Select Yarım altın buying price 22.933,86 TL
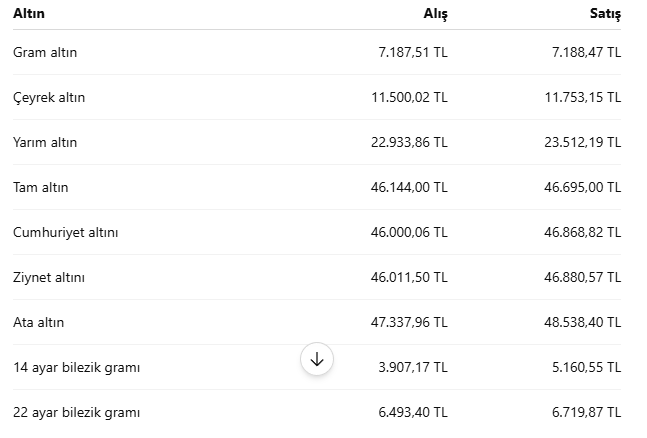The image size is (647, 438). click(x=409, y=142)
